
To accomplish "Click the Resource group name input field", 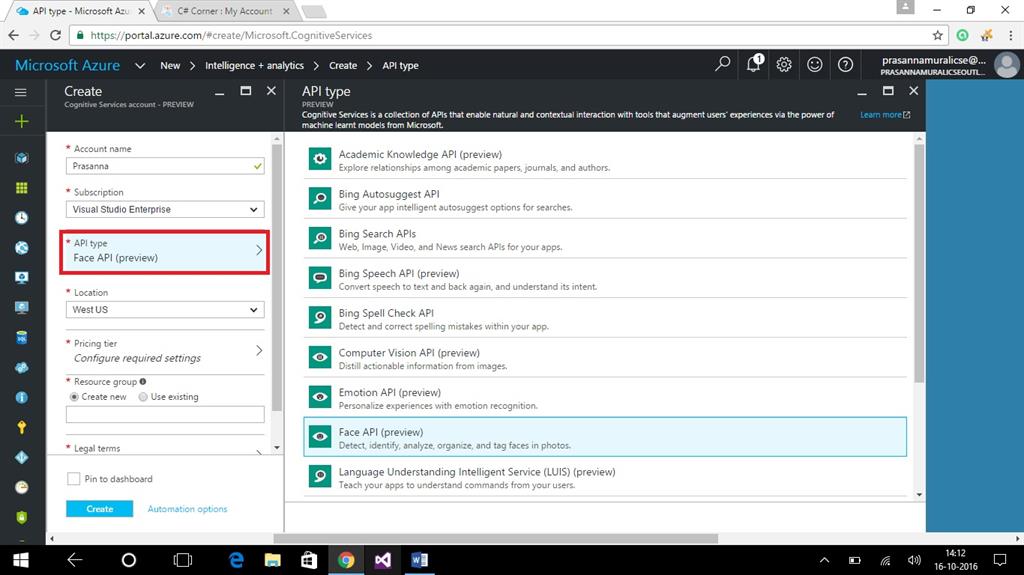I will 165,414.
